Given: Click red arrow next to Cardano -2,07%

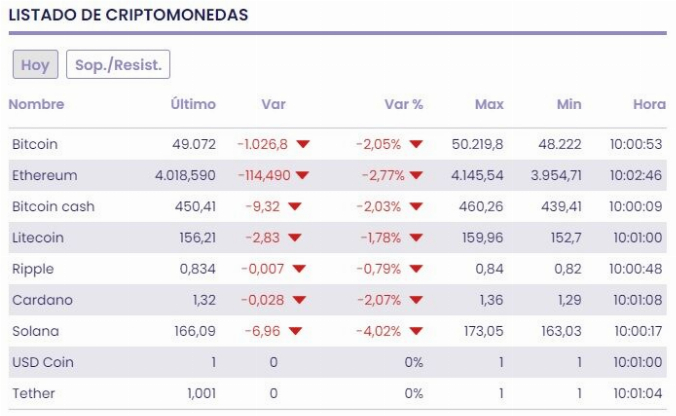Looking at the screenshot, I should (x=416, y=300).
